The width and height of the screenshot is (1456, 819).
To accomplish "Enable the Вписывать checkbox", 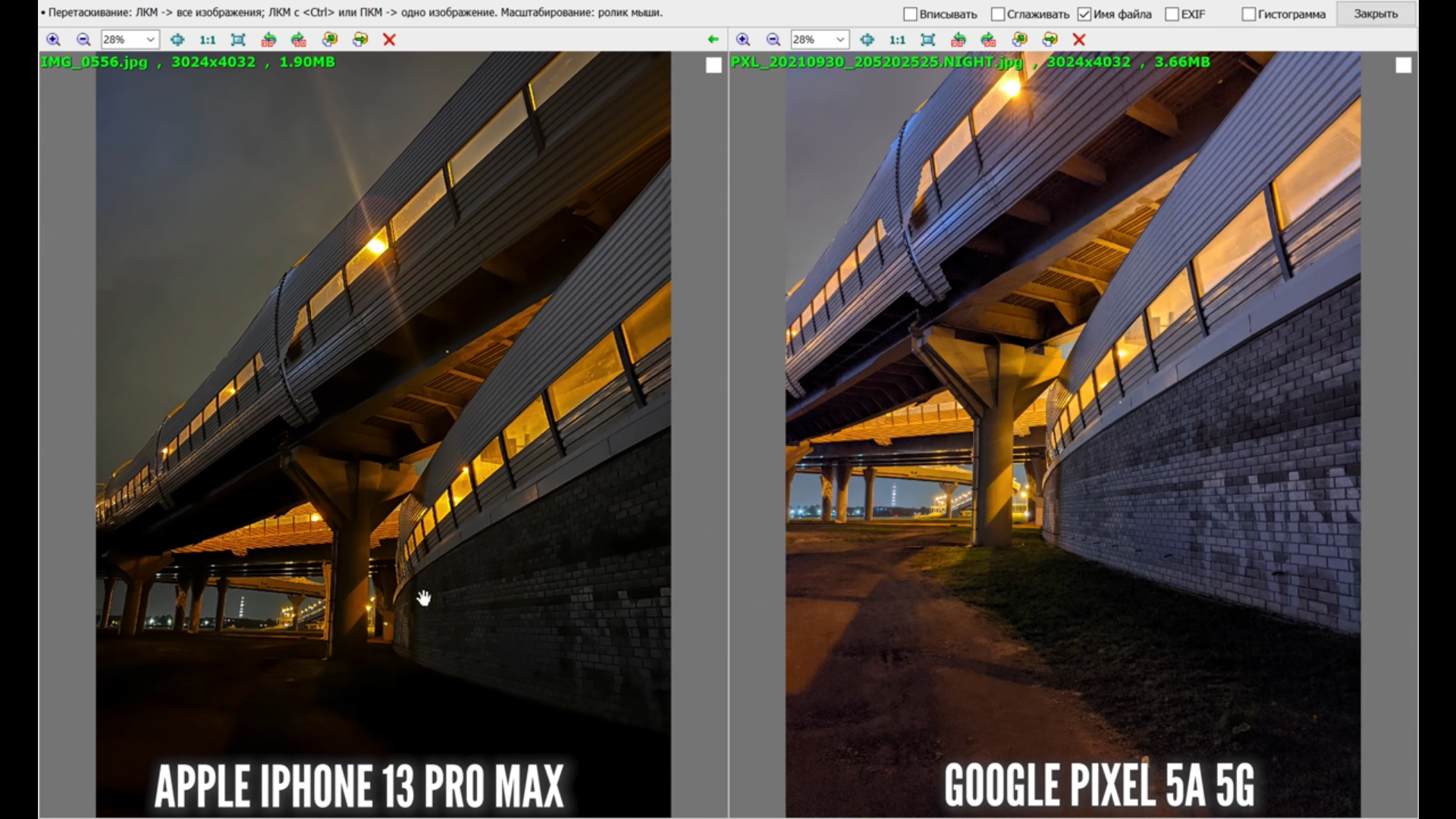I will (x=911, y=14).
